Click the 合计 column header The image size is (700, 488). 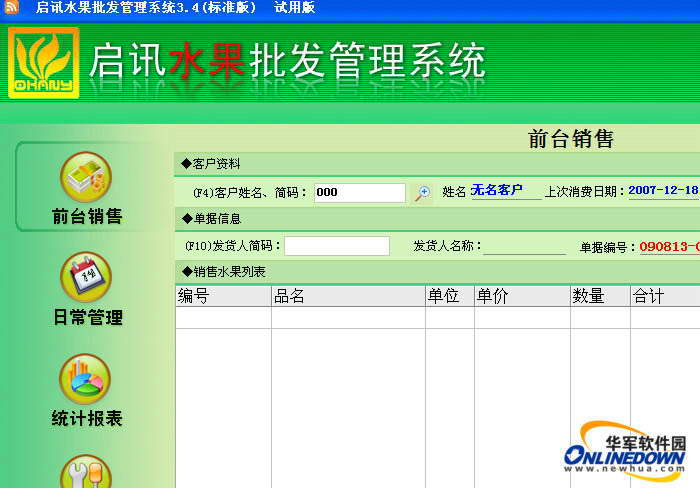(x=665, y=296)
